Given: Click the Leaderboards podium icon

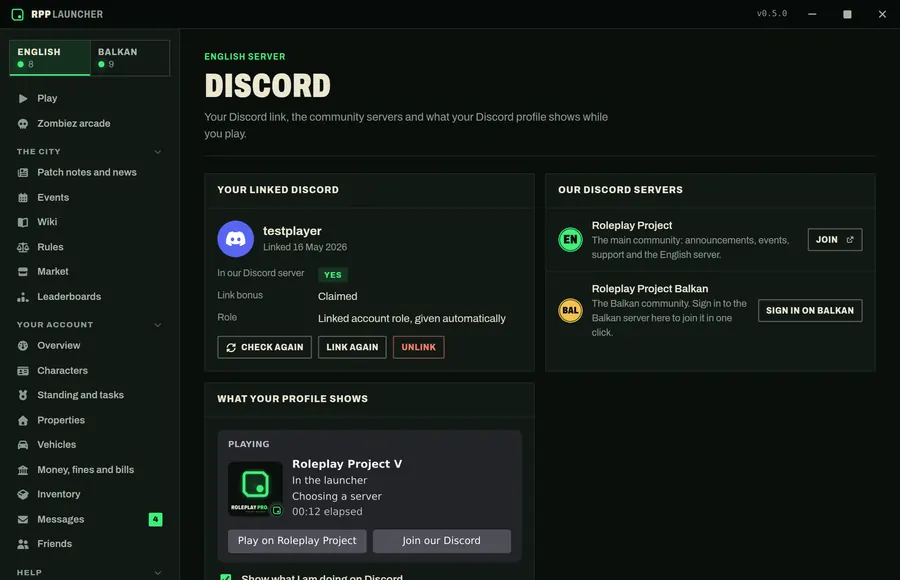Looking at the screenshot, I should pos(23,297).
